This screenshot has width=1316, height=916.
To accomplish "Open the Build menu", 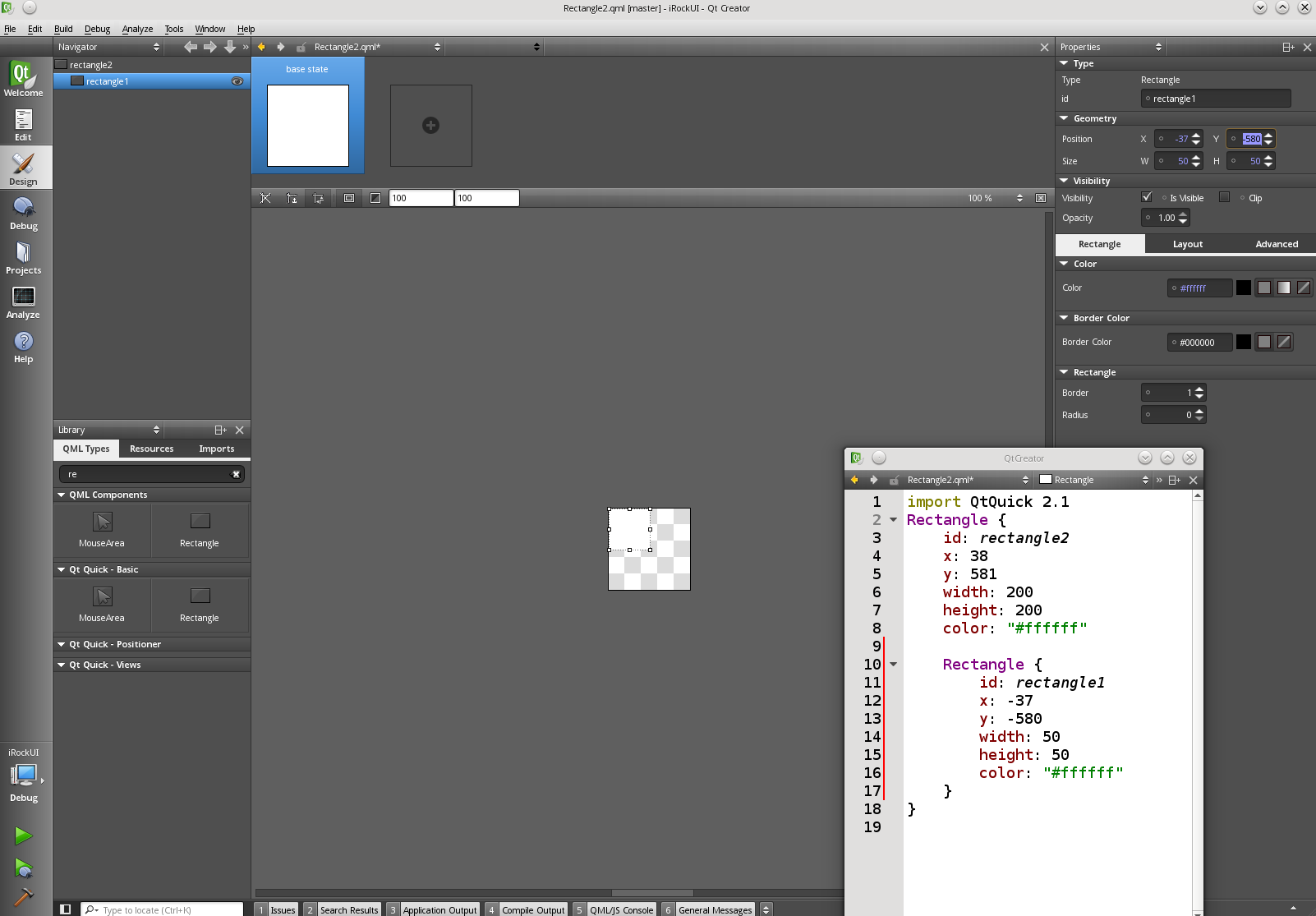I will click(x=63, y=29).
